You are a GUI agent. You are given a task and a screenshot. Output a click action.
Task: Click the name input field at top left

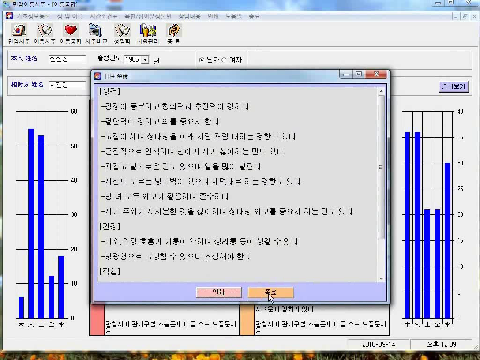(x=67, y=59)
